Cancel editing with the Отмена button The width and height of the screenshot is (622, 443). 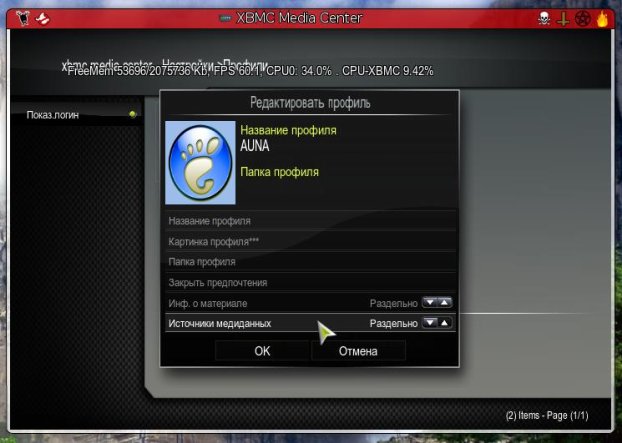coord(358,351)
